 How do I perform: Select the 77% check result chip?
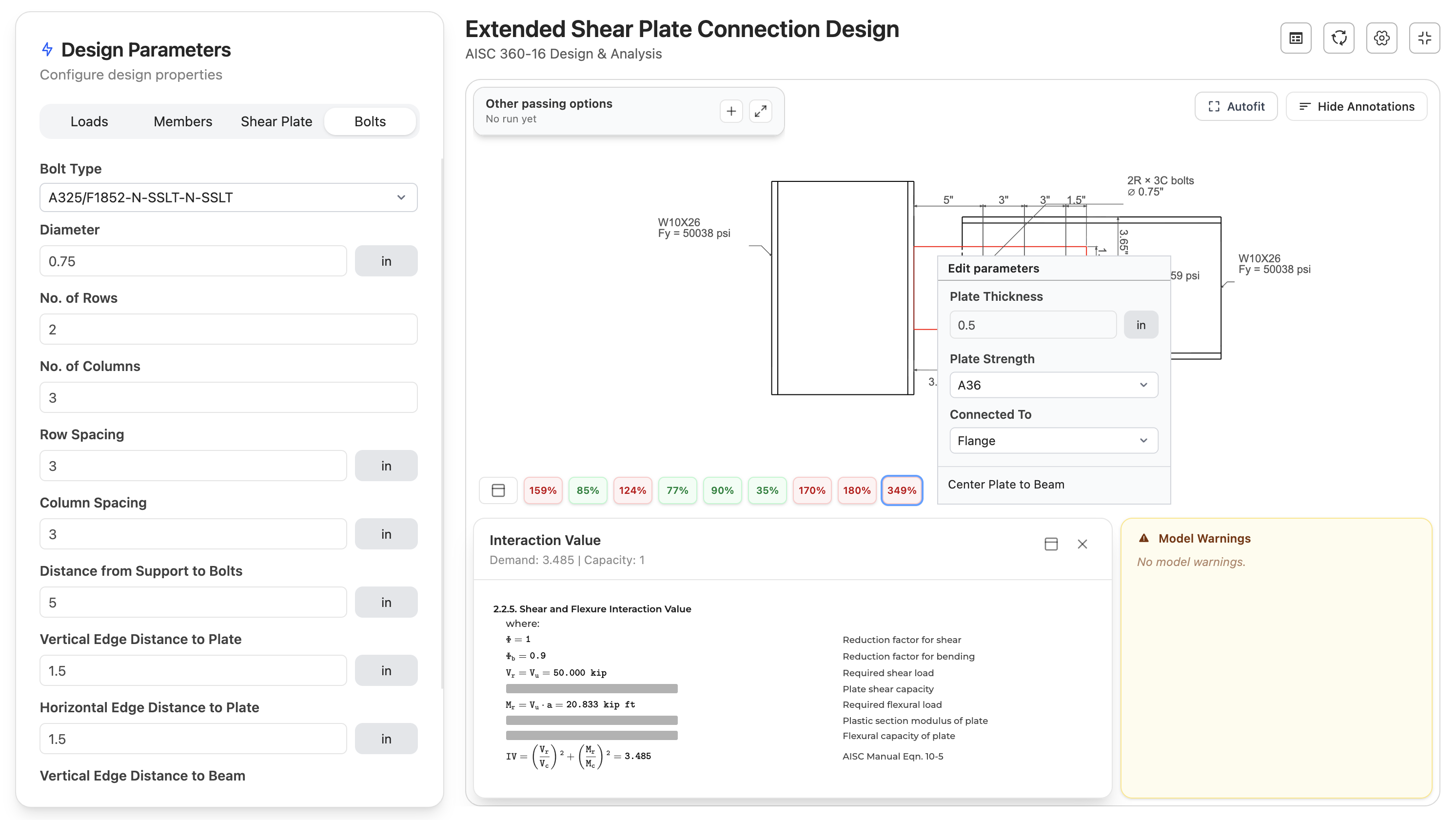pyautogui.click(x=677, y=490)
